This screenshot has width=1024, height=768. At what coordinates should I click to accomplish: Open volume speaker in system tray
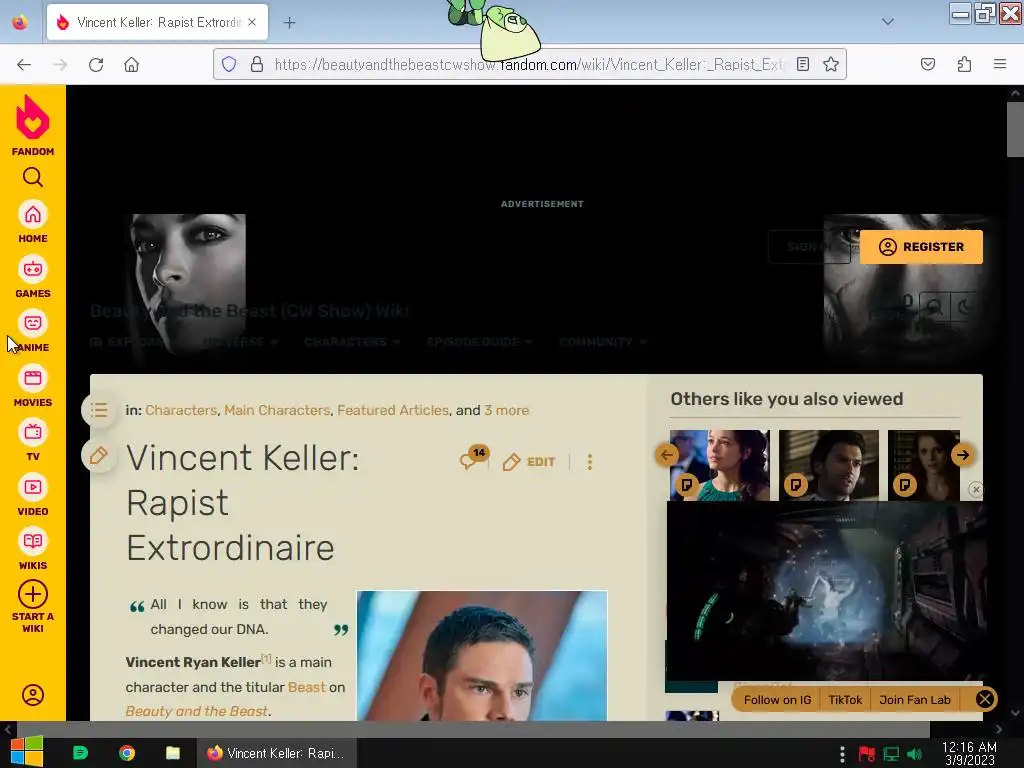pyautogui.click(x=915, y=754)
